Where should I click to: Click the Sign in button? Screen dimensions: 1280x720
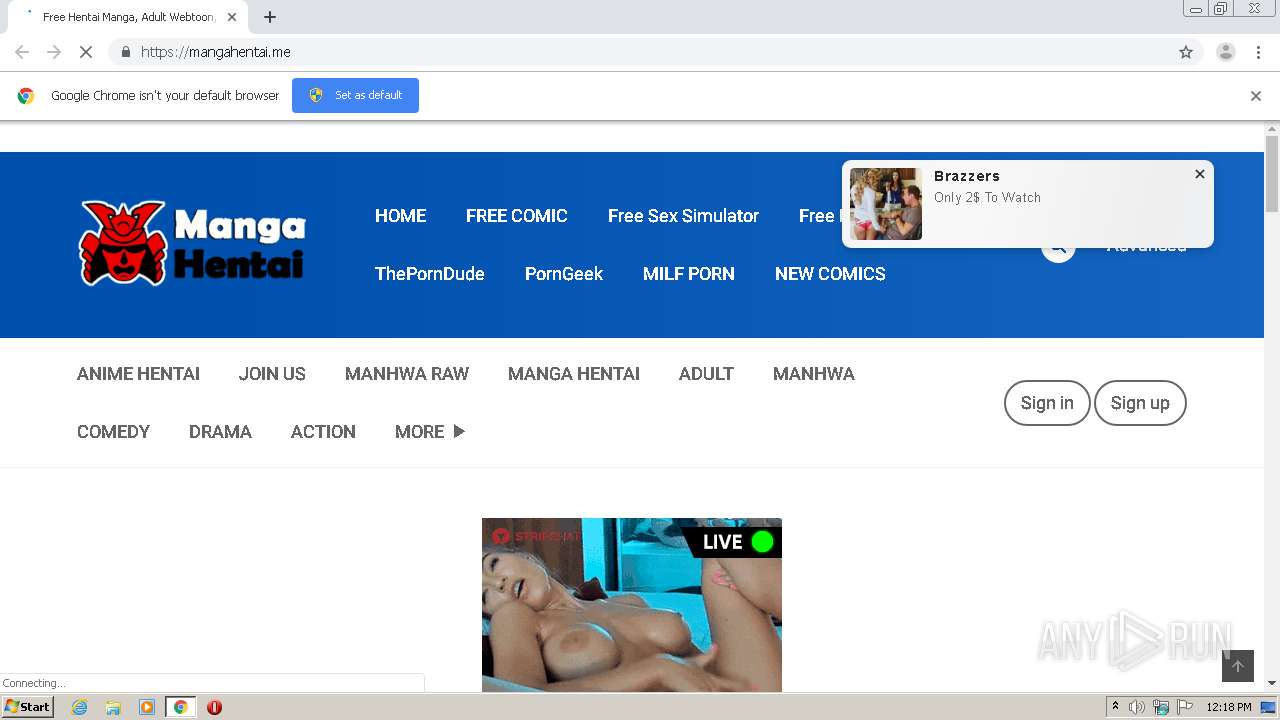(1047, 403)
